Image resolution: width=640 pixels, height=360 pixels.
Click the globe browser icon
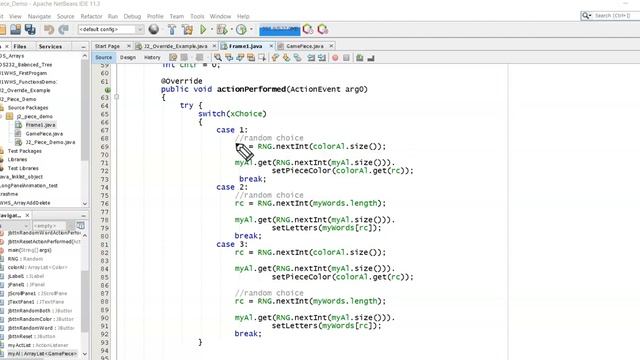pos(154,29)
